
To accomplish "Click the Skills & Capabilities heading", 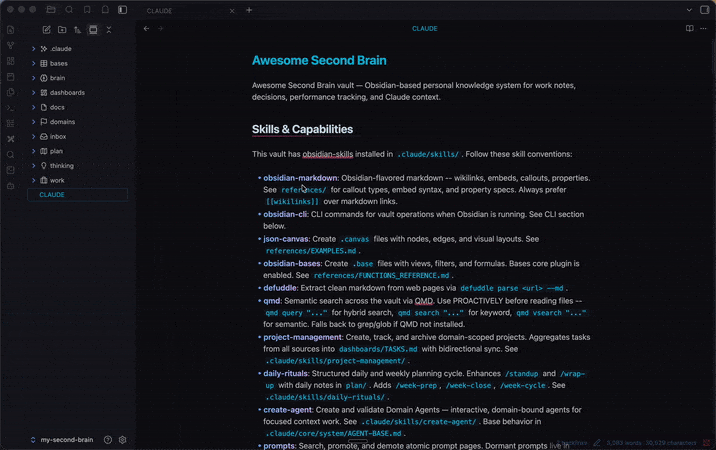I will pyautogui.click(x=302, y=129).
